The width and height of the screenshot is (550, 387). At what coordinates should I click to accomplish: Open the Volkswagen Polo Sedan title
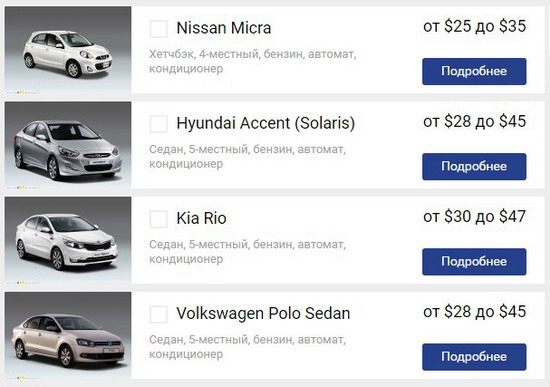pyautogui.click(x=263, y=314)
